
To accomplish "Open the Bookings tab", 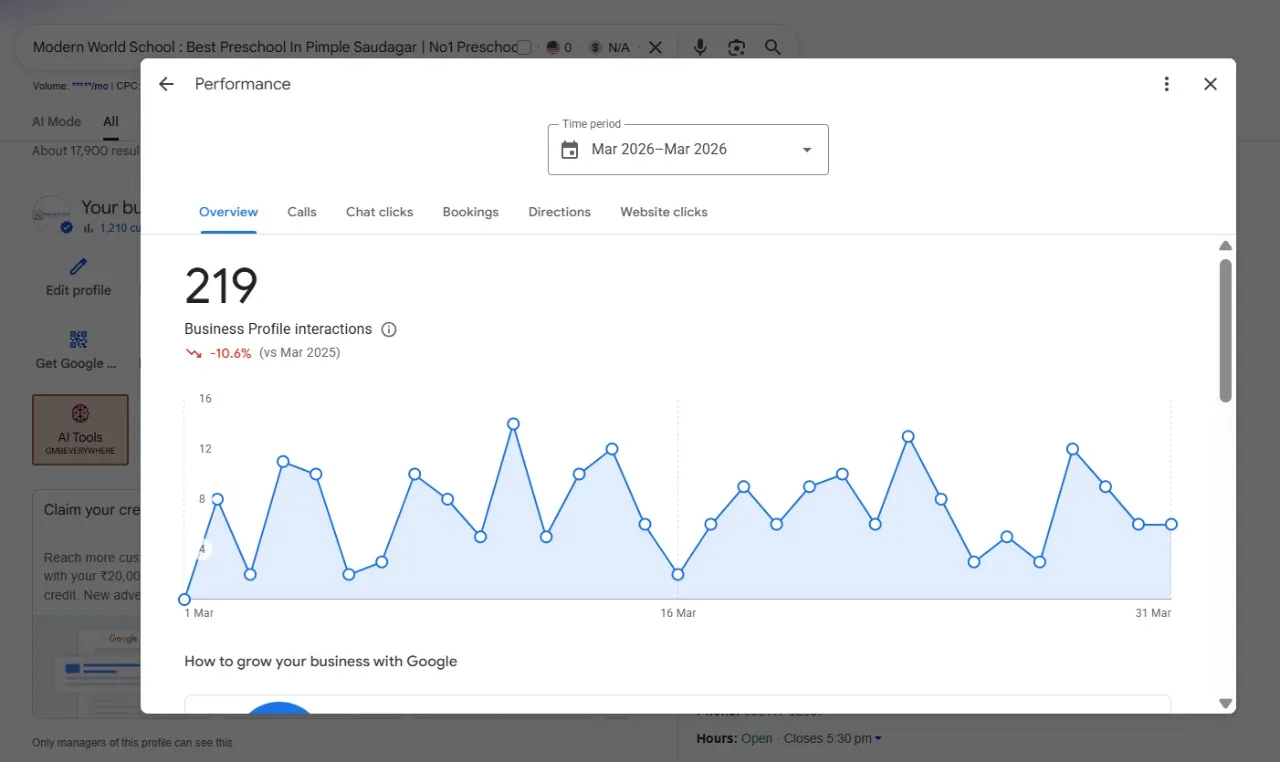I will coord(471,212).
